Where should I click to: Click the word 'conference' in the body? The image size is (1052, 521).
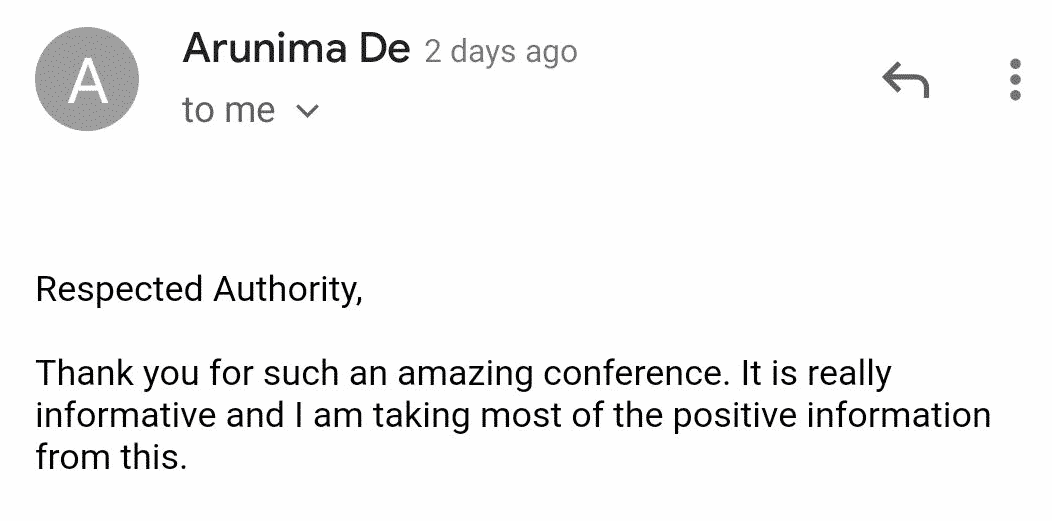[x=636, y=373]
